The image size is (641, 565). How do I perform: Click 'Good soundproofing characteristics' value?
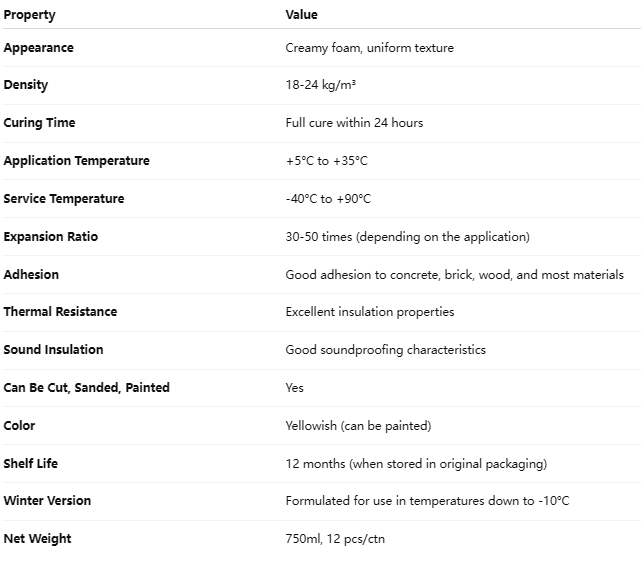point(385,350)
